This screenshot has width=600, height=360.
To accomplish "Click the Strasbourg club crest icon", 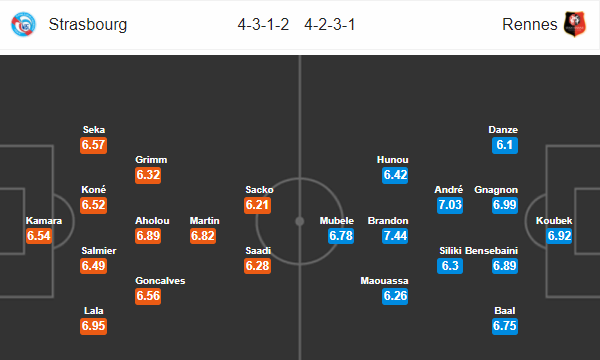I will pyautogui.click(x=23, y=24).
